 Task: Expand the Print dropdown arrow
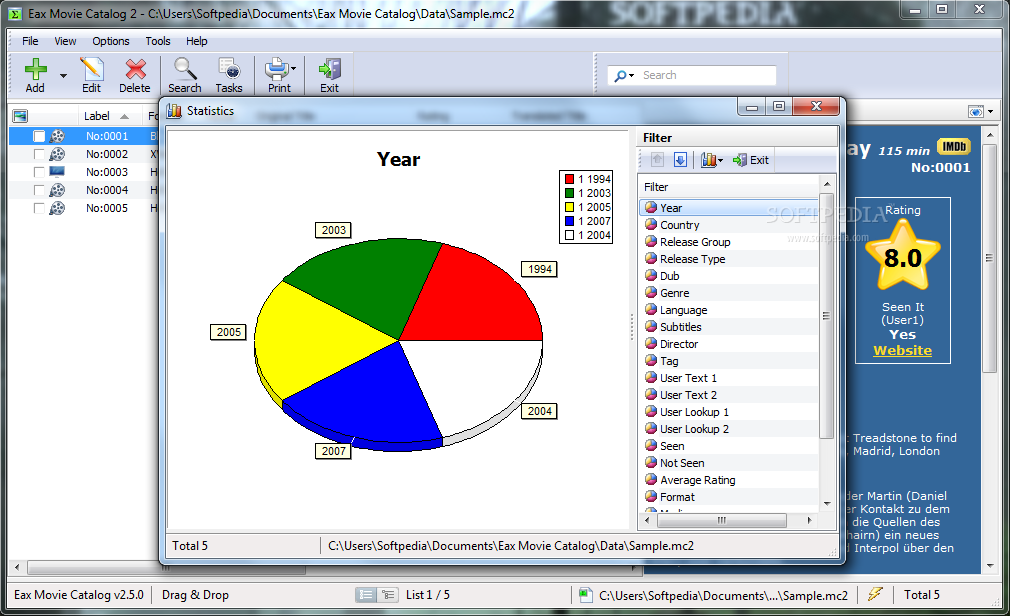[x=294, y=68]
